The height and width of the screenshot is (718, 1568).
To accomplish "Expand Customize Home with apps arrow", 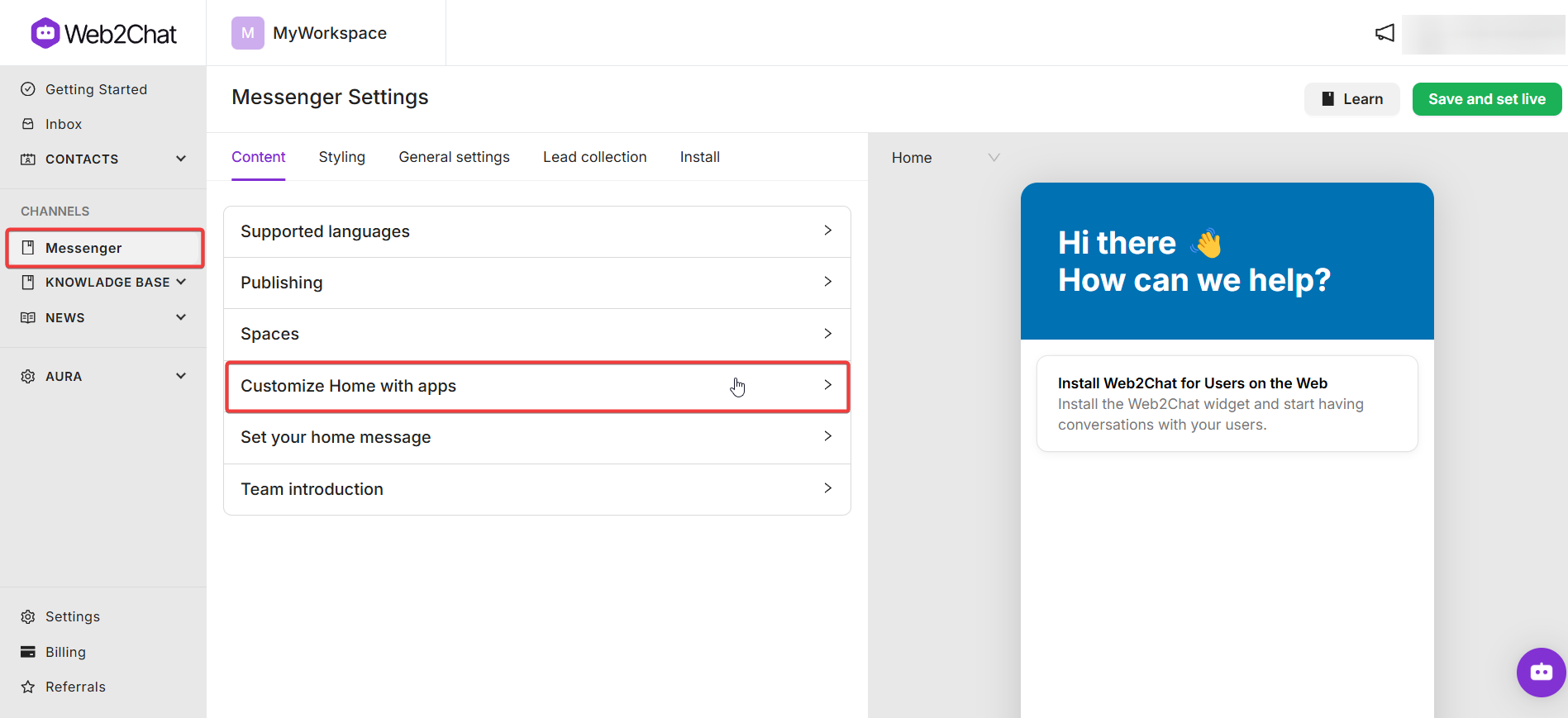I will click(827, 385).
